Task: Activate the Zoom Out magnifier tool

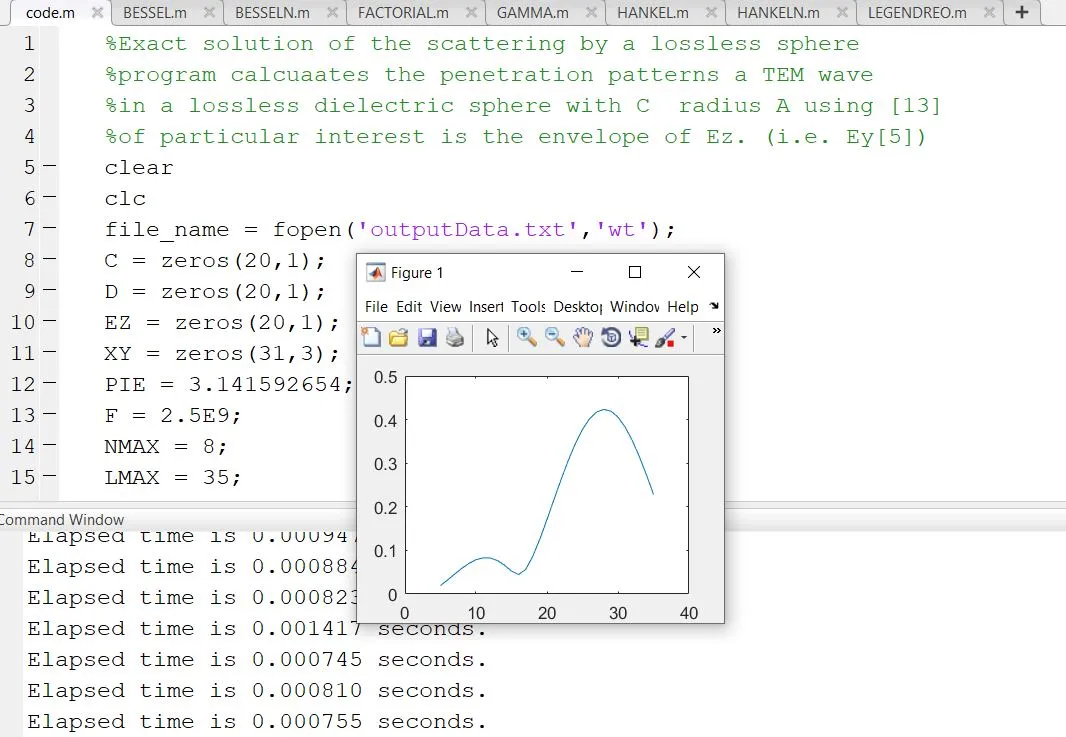Action: coord(555,338)
